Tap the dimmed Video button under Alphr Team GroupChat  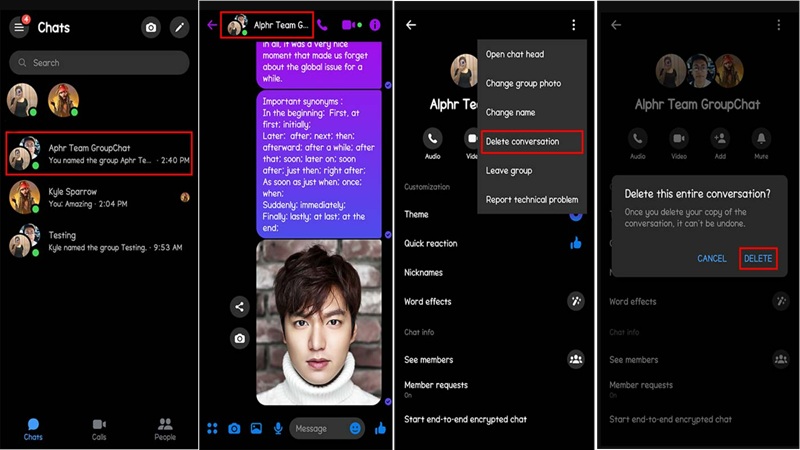679,138
